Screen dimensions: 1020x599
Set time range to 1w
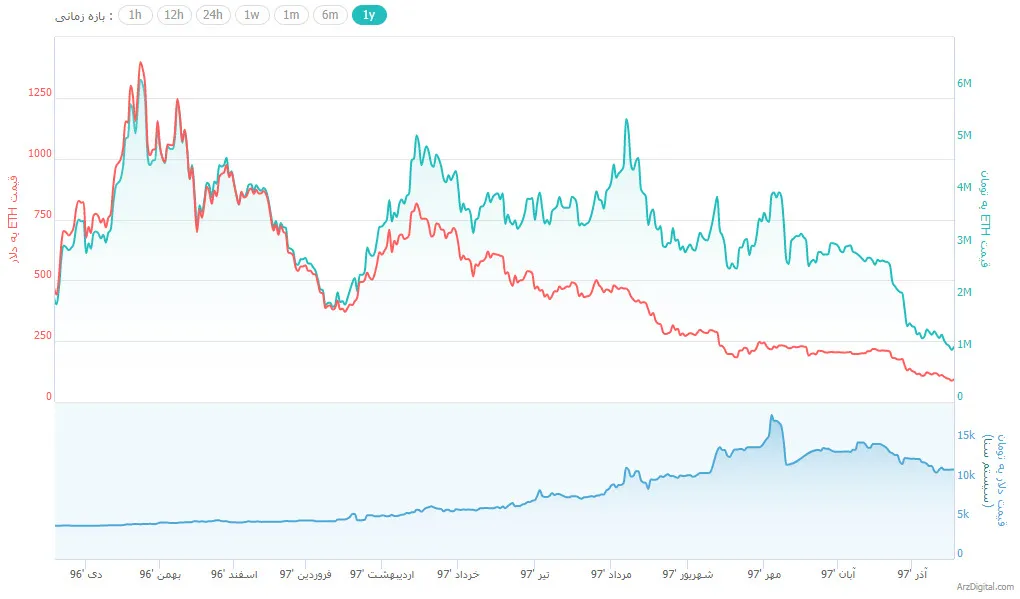point(252,15)
